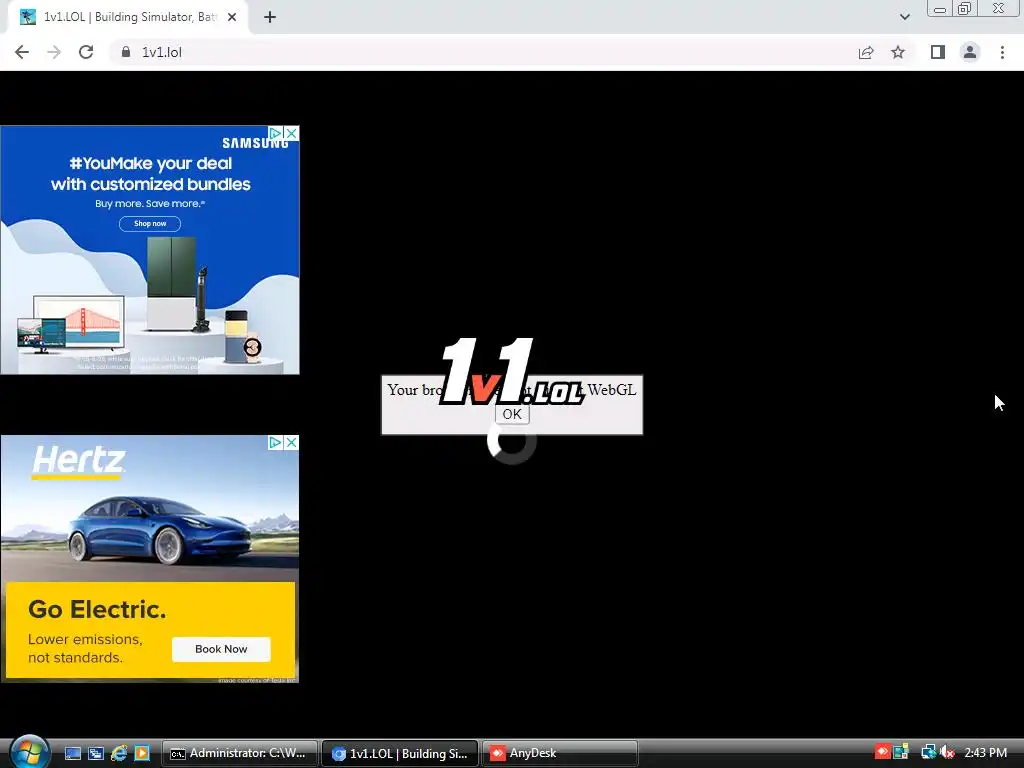This screenshot has width=1024, height=768.
Task: Minimize the Chrome window
Action: point(940,8)
